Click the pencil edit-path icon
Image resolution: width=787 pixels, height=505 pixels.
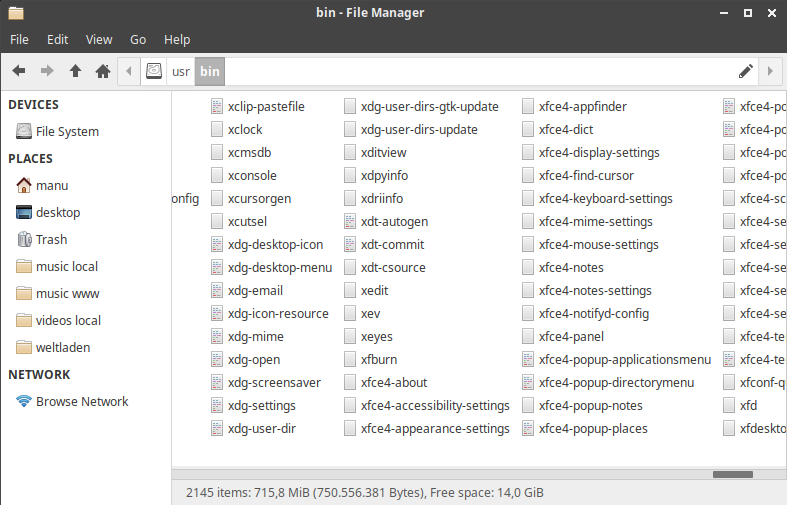(x=745, y=71)
